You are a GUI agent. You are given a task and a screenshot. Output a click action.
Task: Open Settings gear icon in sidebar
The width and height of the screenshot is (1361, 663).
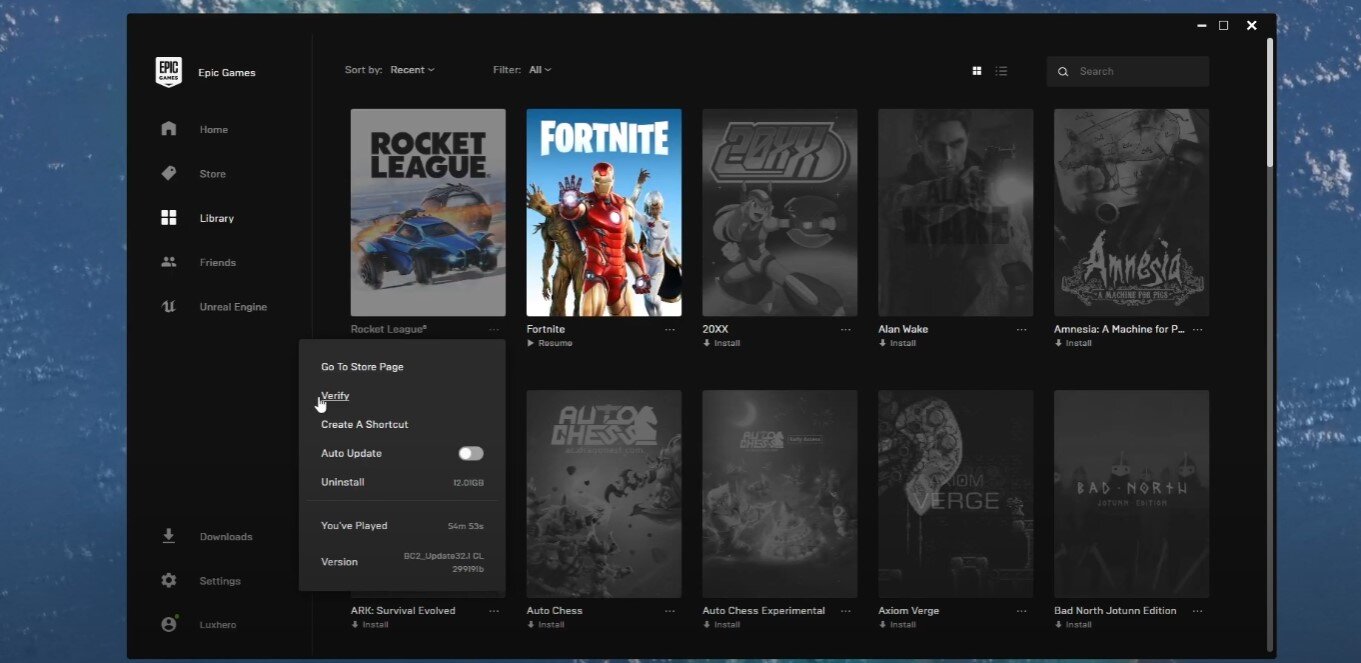pyautogui.click(x=169, y=581)
